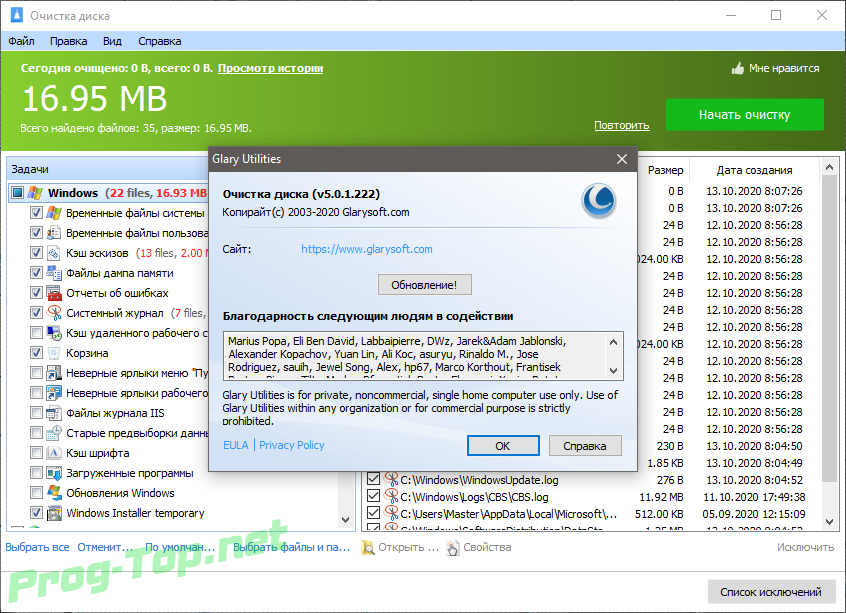Click the invalid Start menu shortcuts icon
The width and height of the screenshot is (846, 613).
(54, 373)
